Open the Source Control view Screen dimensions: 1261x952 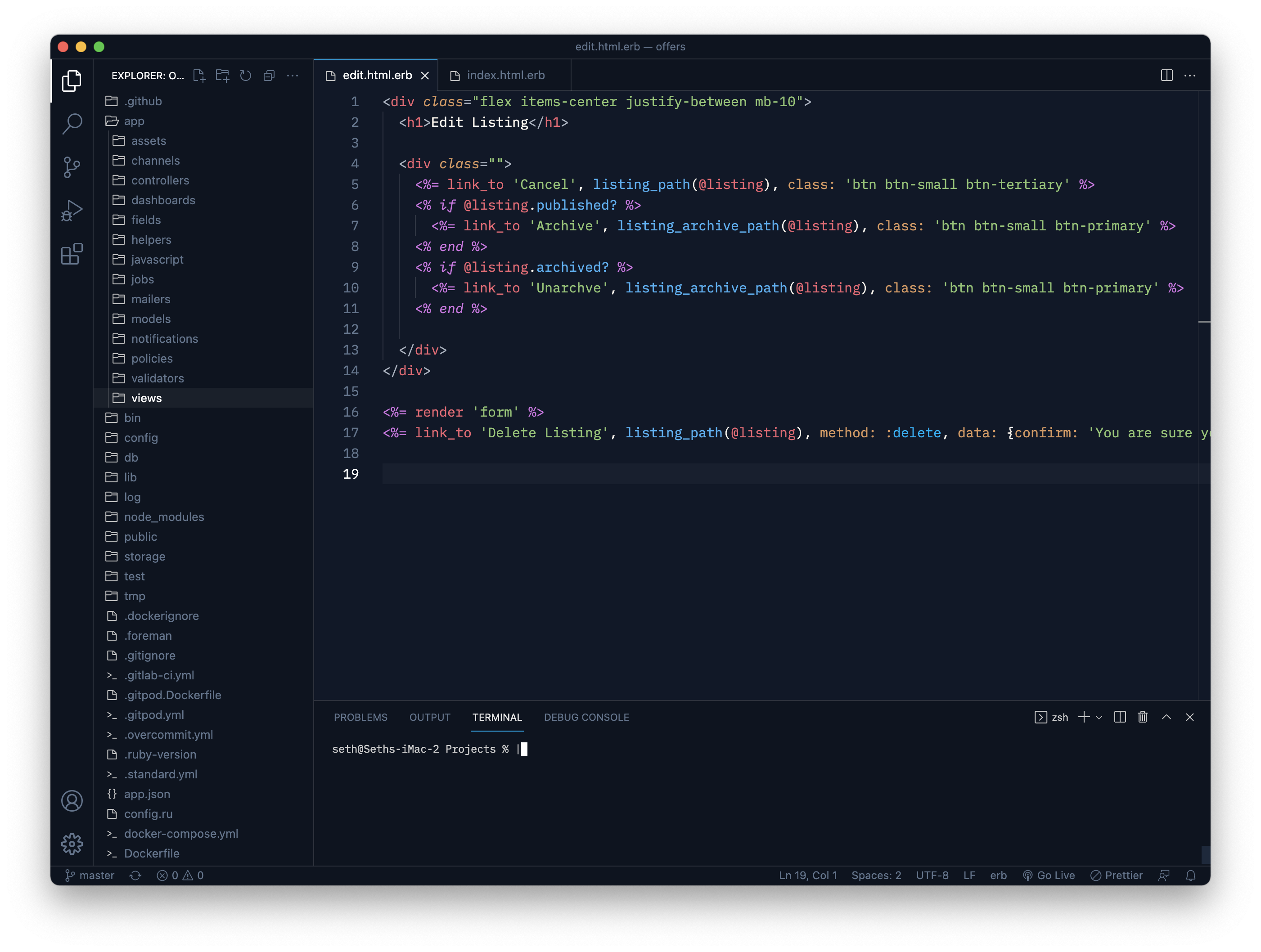[72, 167]
